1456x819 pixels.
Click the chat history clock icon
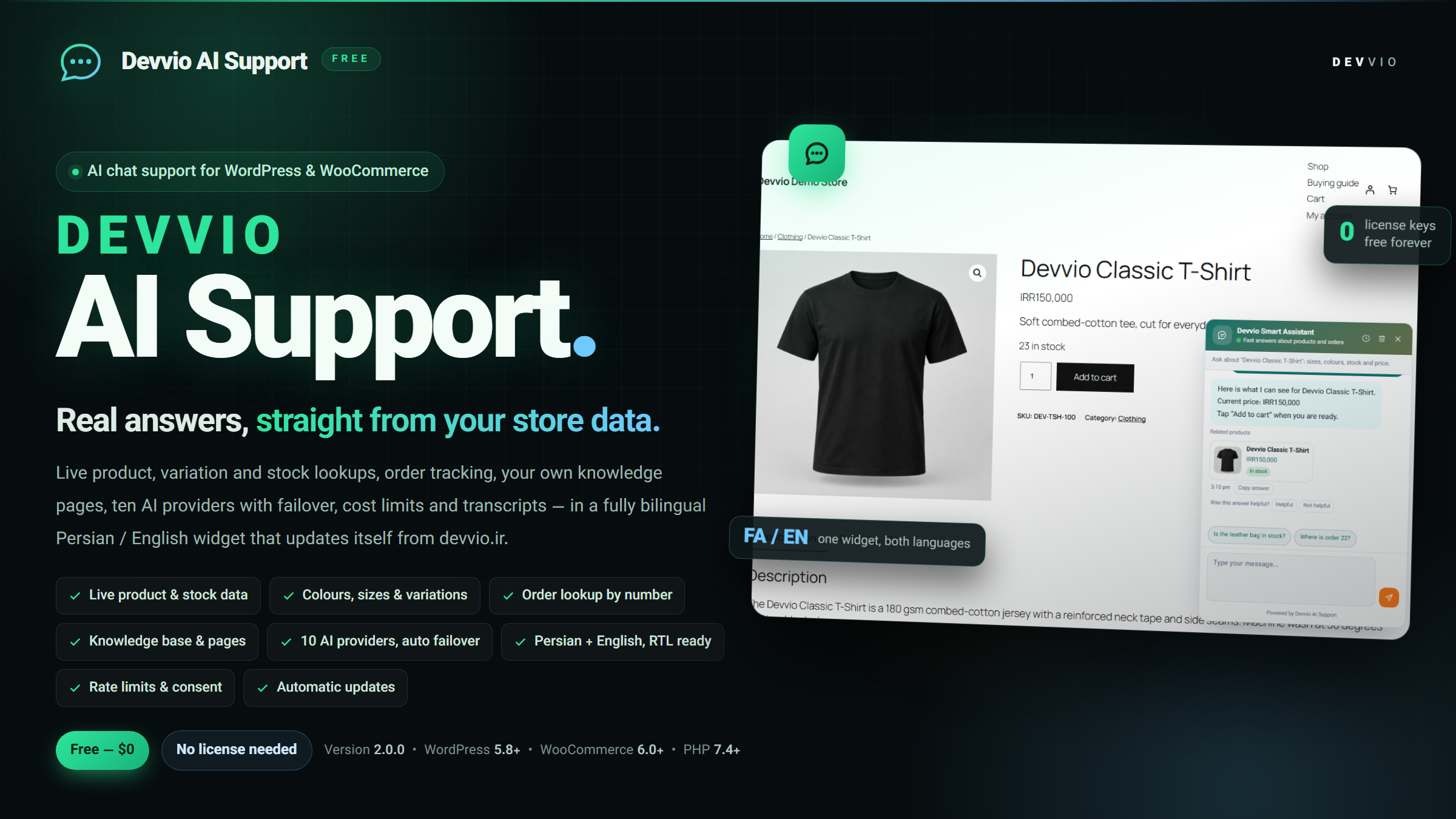1366,339
